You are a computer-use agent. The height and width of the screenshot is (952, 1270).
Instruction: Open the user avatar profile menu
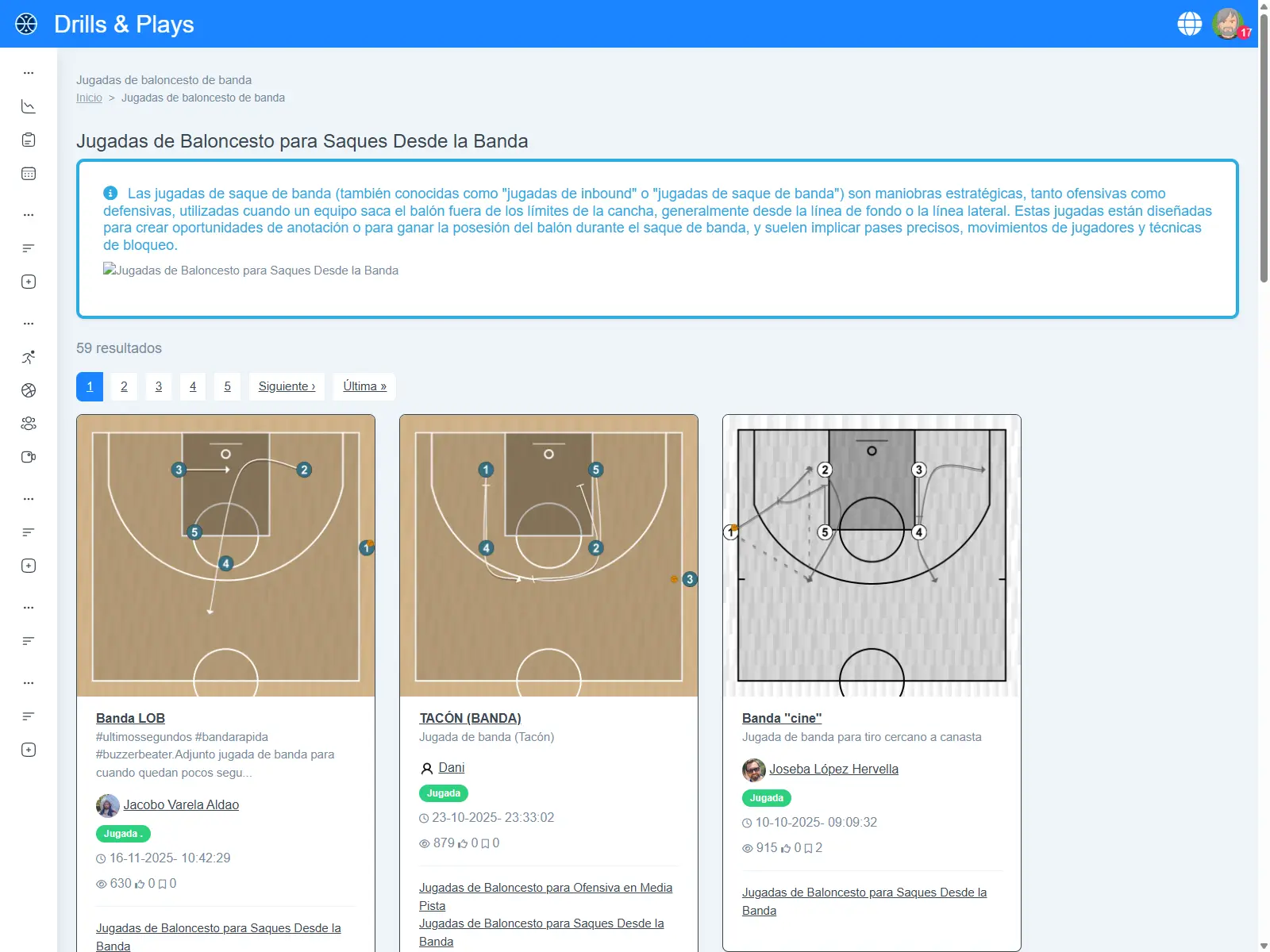(1228, 24)
